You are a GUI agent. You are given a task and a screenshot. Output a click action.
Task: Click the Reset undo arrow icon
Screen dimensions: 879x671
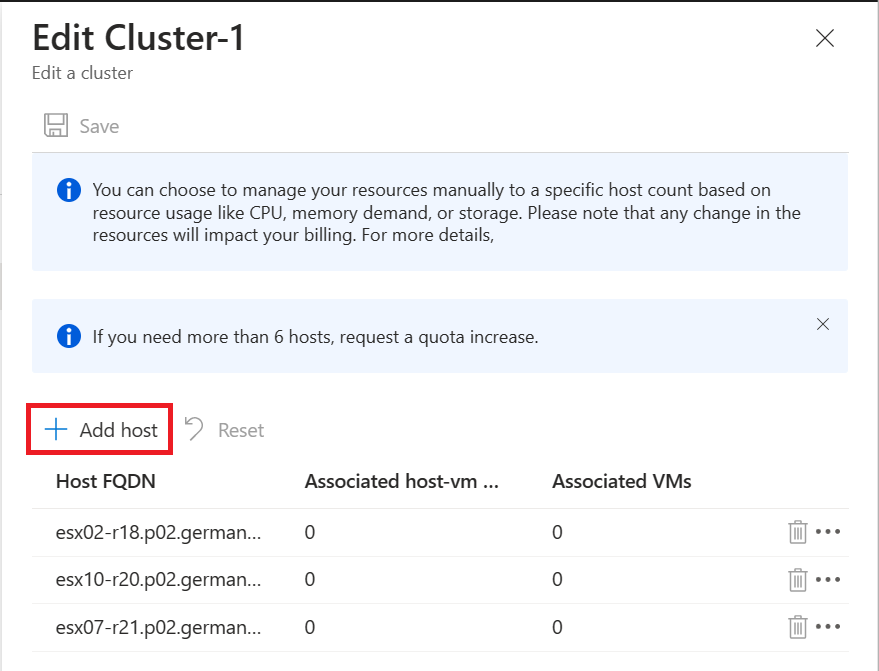(x=194, y=429)
